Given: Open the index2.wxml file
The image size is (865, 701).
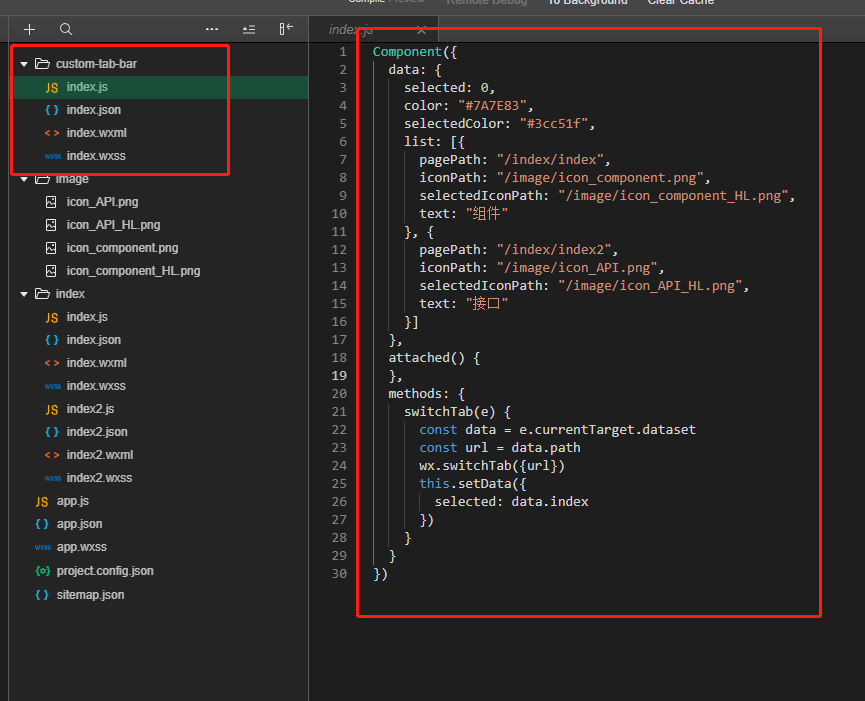Looking at the screenshot, I should click(x=100, y=455).
